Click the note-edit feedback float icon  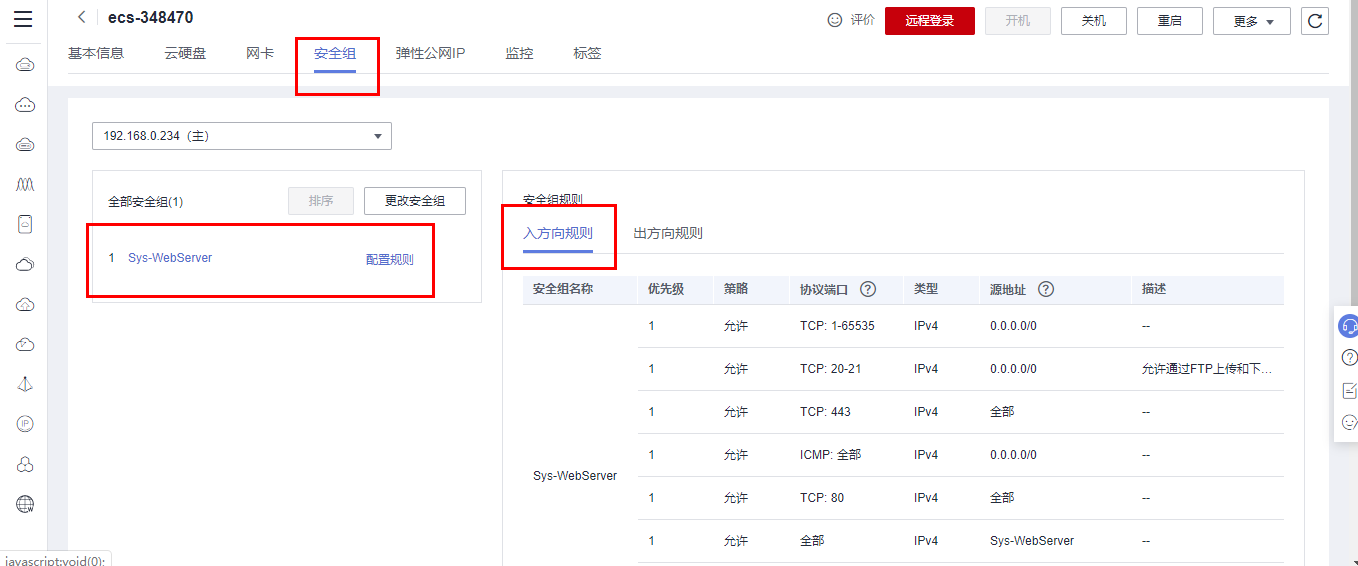tap(1349, 390)
